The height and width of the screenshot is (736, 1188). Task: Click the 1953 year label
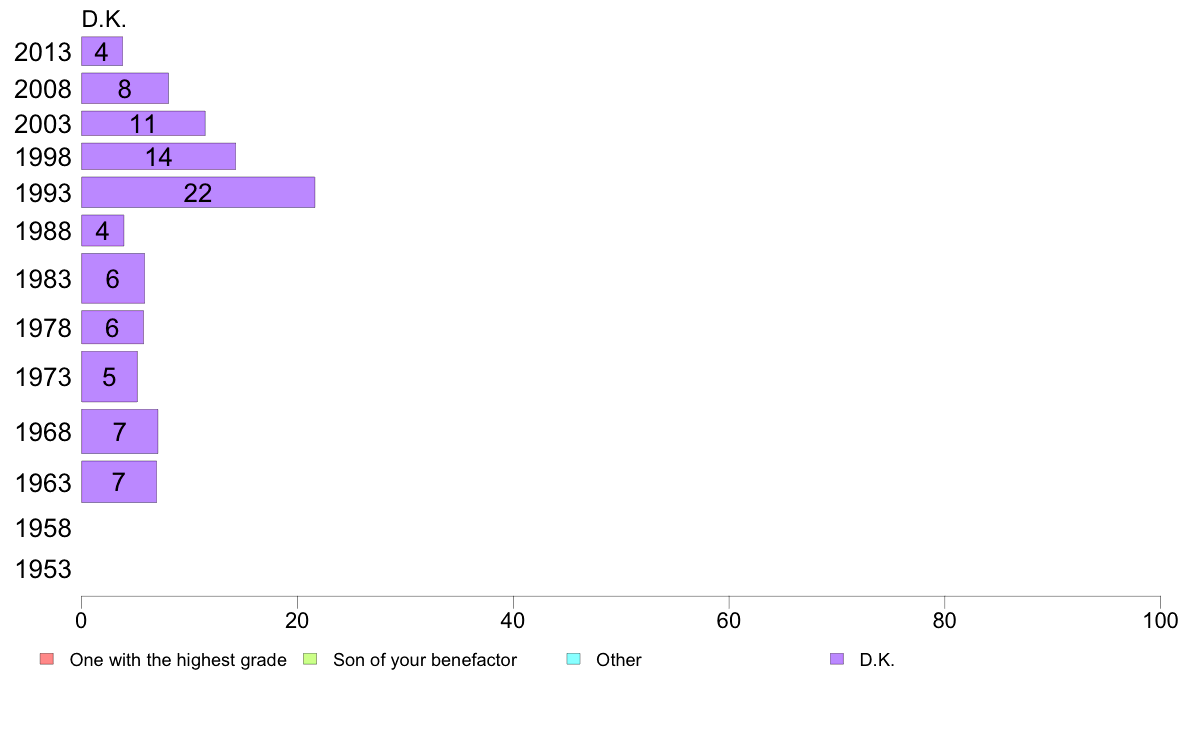point(43,569)
